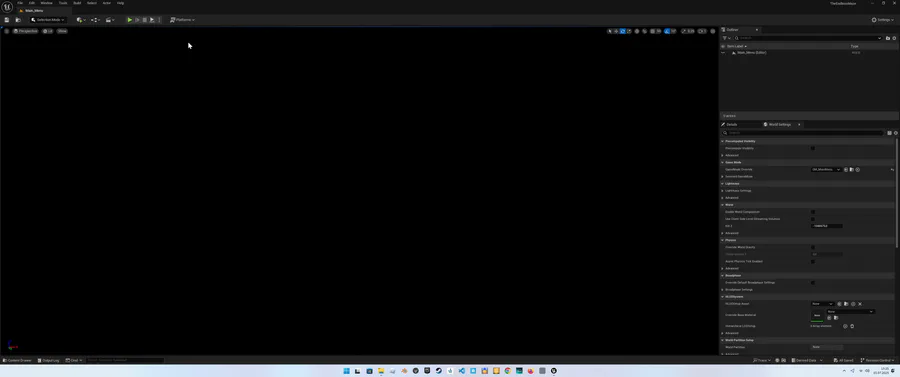The image size is (900, 377).
Task: Select the translate transform tool in viewport
Action: pyautogui.click(x=616, y=31)
